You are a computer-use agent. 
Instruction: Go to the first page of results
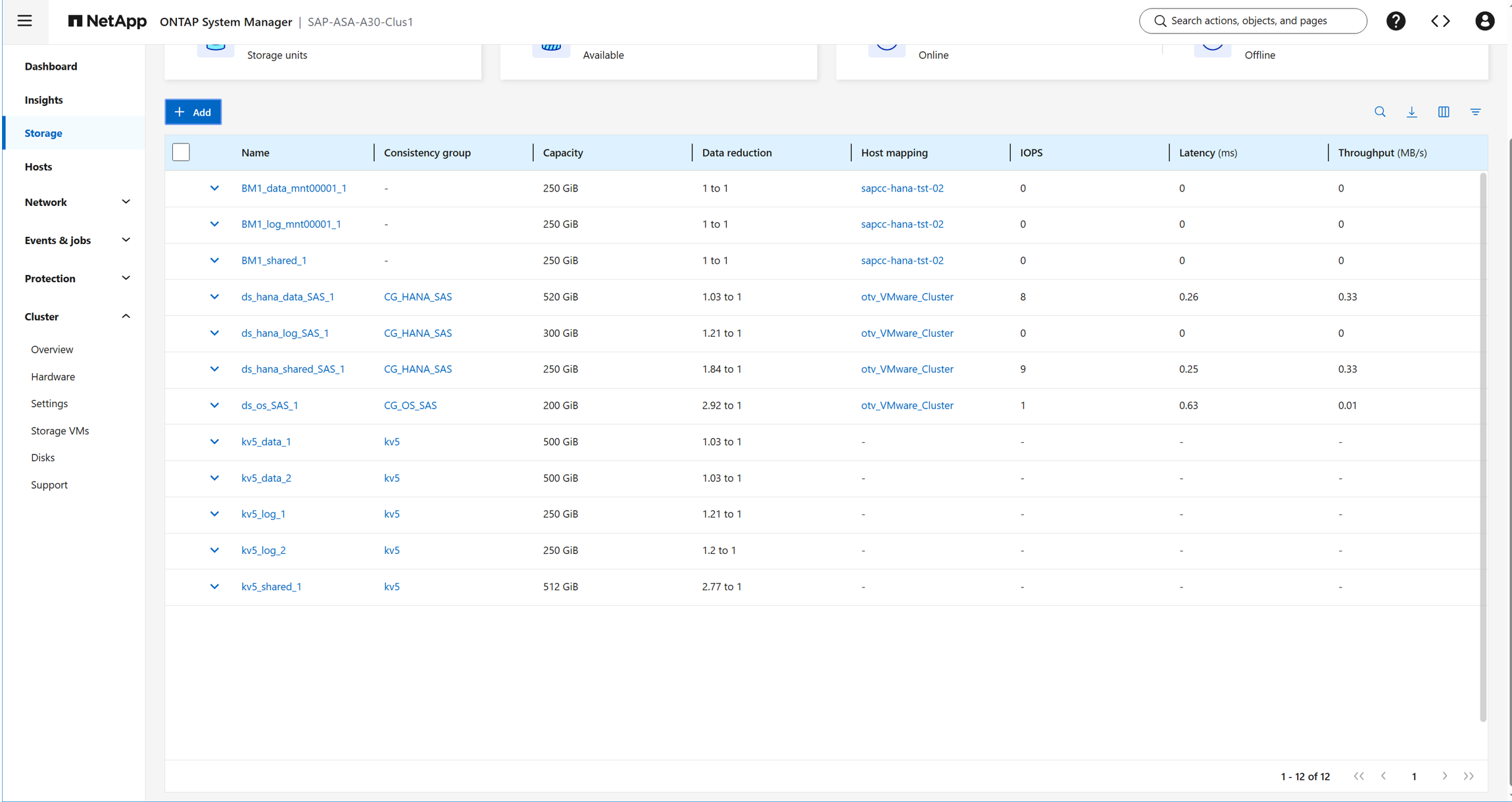pos(1359,776)
